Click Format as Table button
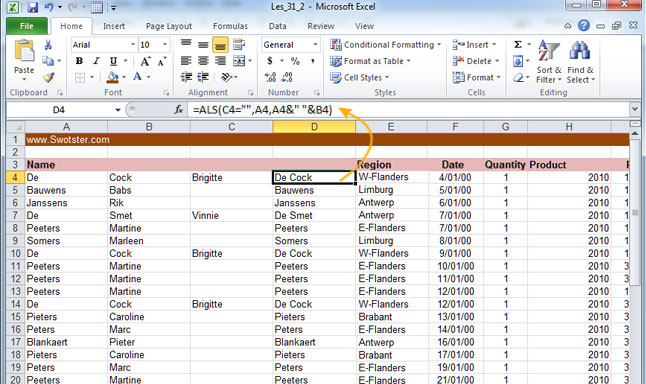The height and width of the screenshot is (384, 646). [370, 61]
